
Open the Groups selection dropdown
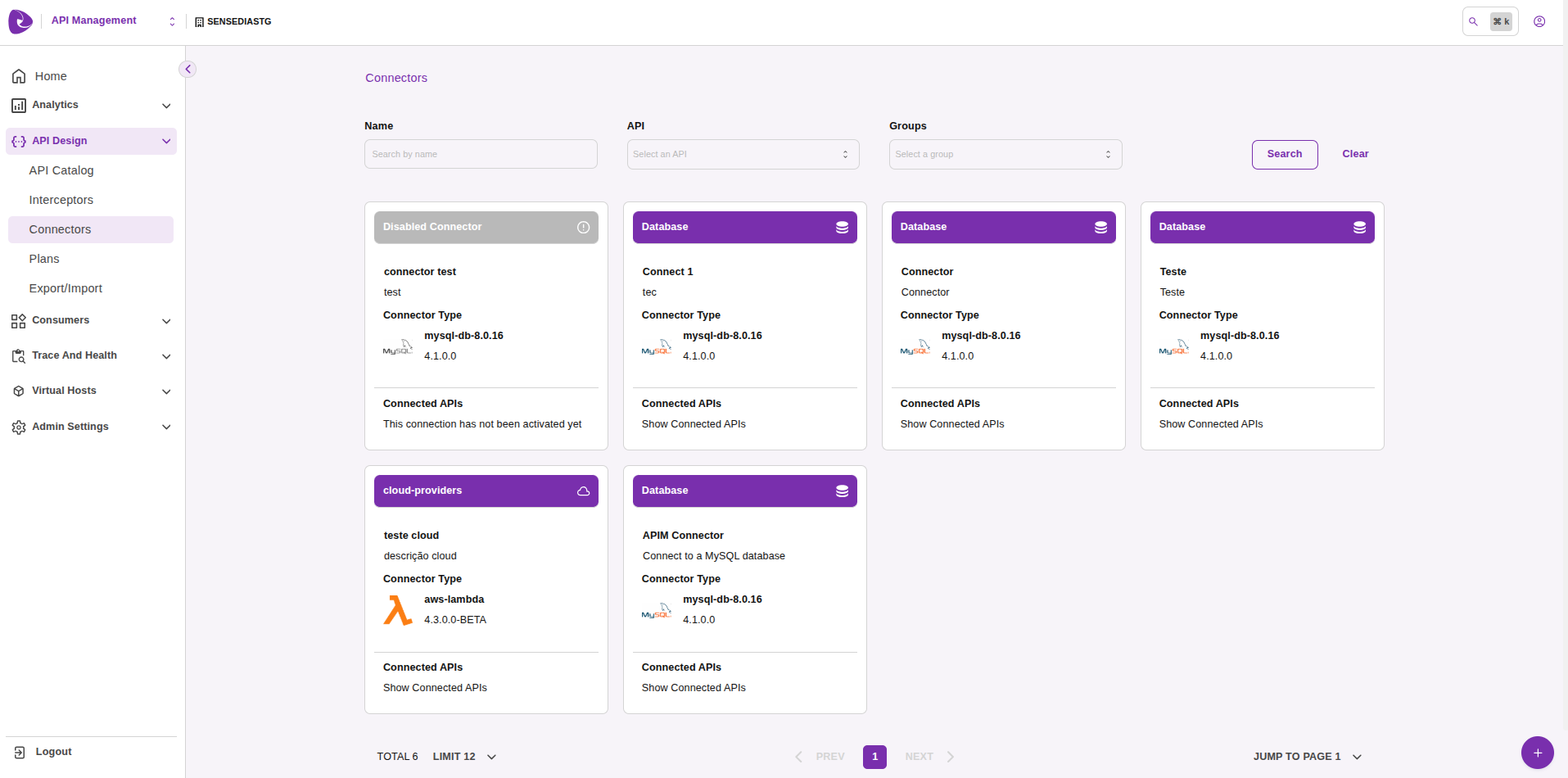coord(1005,154)
